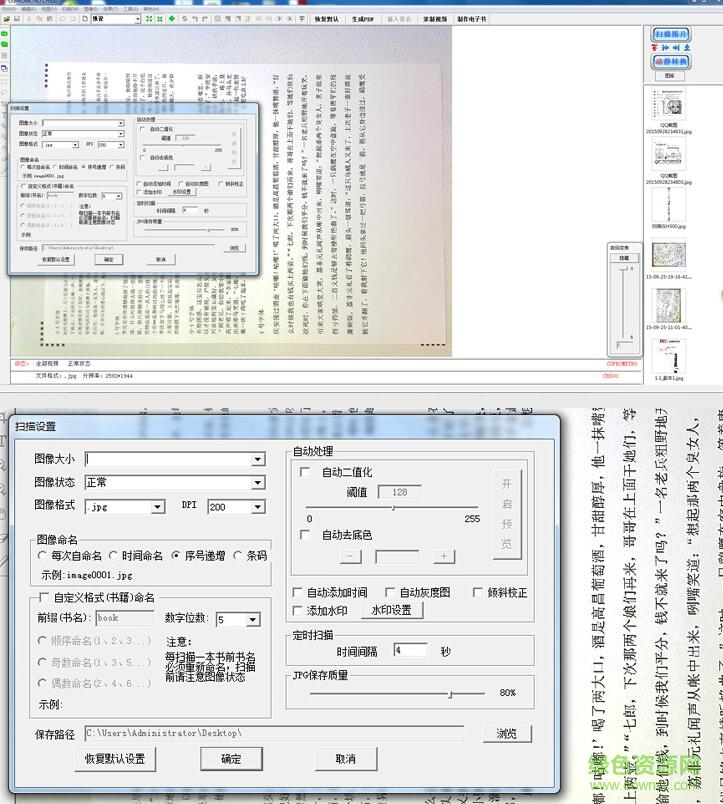Click the 水印设置 button in enlarged dialog
Image resolution: width=723 pixels, height=804 pixels.
pos(392,611)
